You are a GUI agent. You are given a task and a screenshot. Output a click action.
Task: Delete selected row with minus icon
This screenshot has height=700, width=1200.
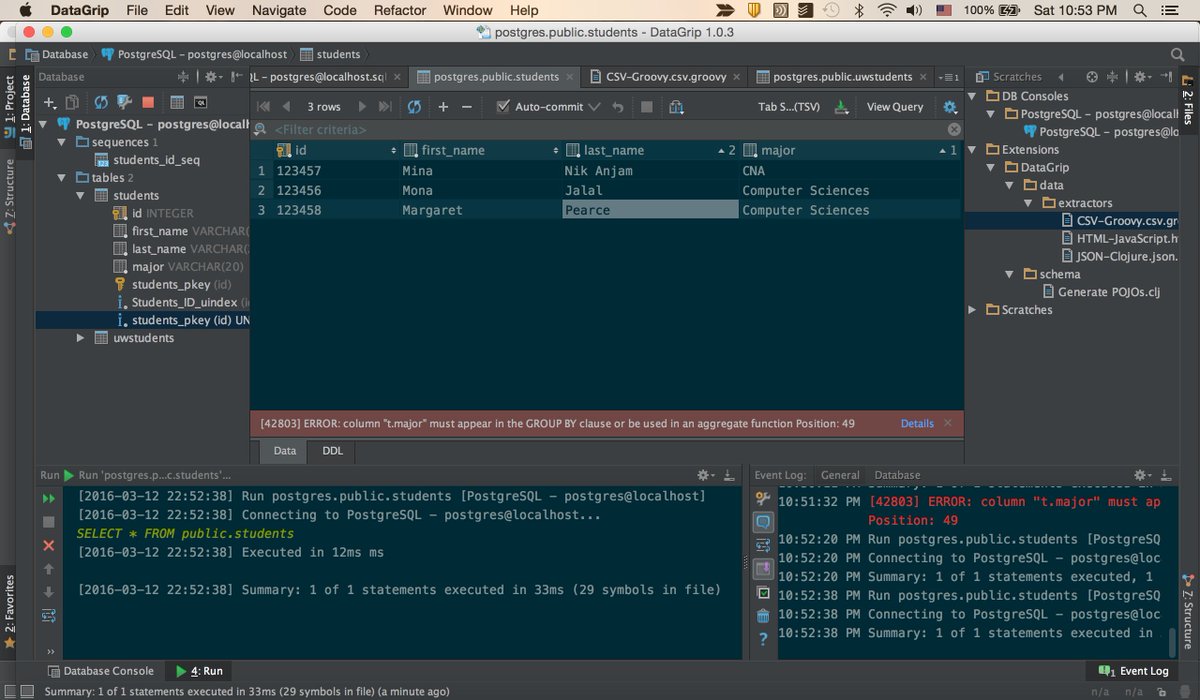tap(466, 106)
